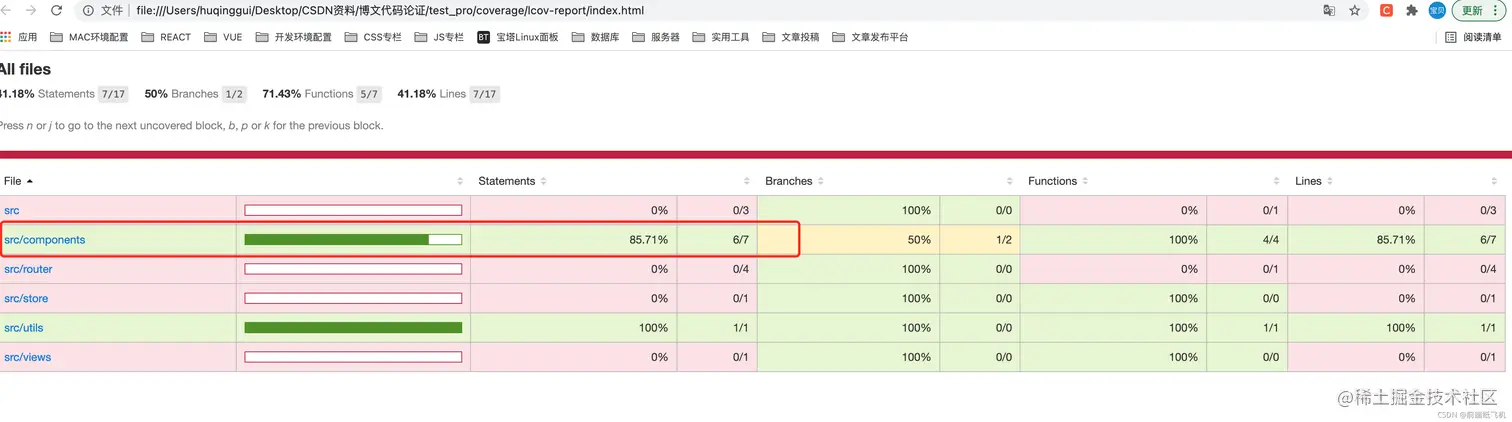Click the 5/7 Functions summary badge

pos(369,94)
